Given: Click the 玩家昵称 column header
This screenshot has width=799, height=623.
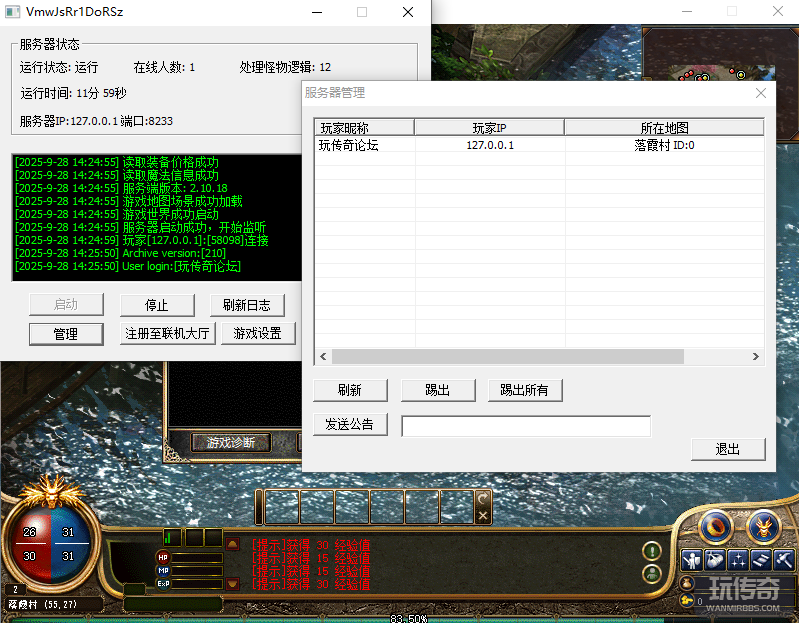Looking at the screenshot, I should (365, 127).
